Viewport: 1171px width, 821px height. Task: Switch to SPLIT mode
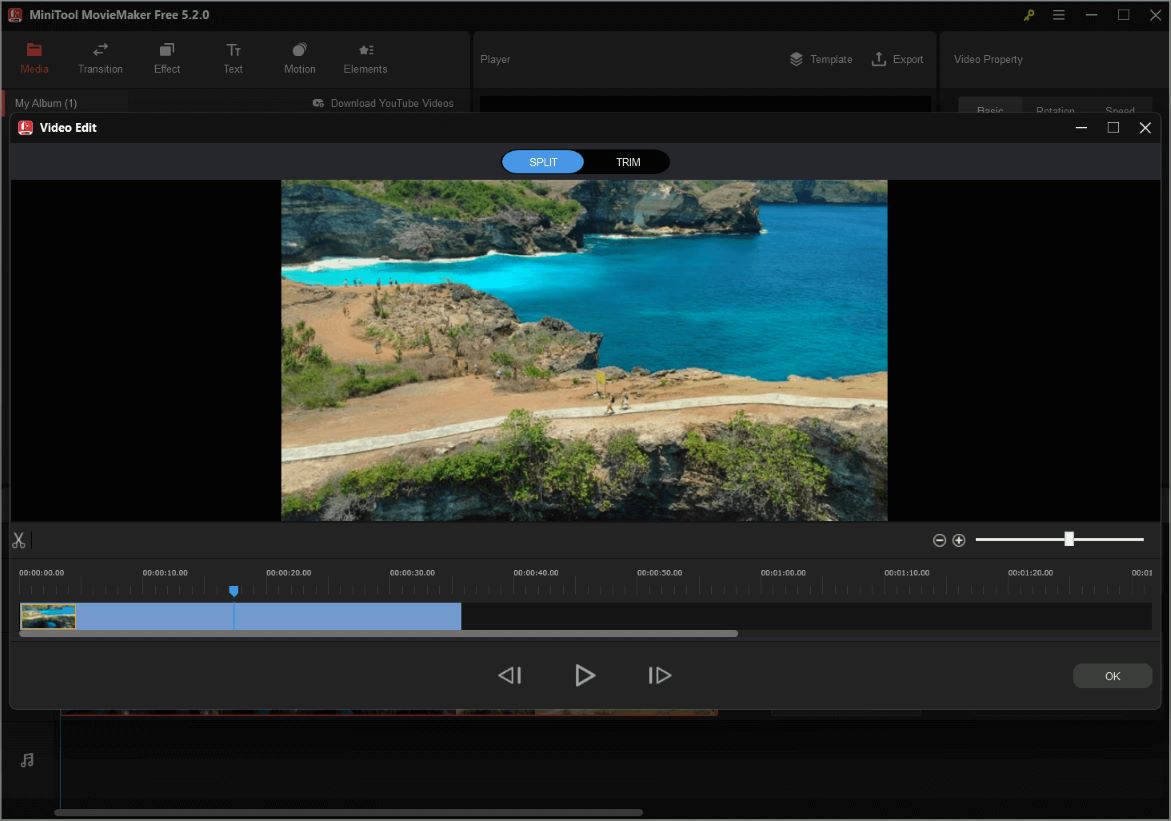(x=543, y=161)
